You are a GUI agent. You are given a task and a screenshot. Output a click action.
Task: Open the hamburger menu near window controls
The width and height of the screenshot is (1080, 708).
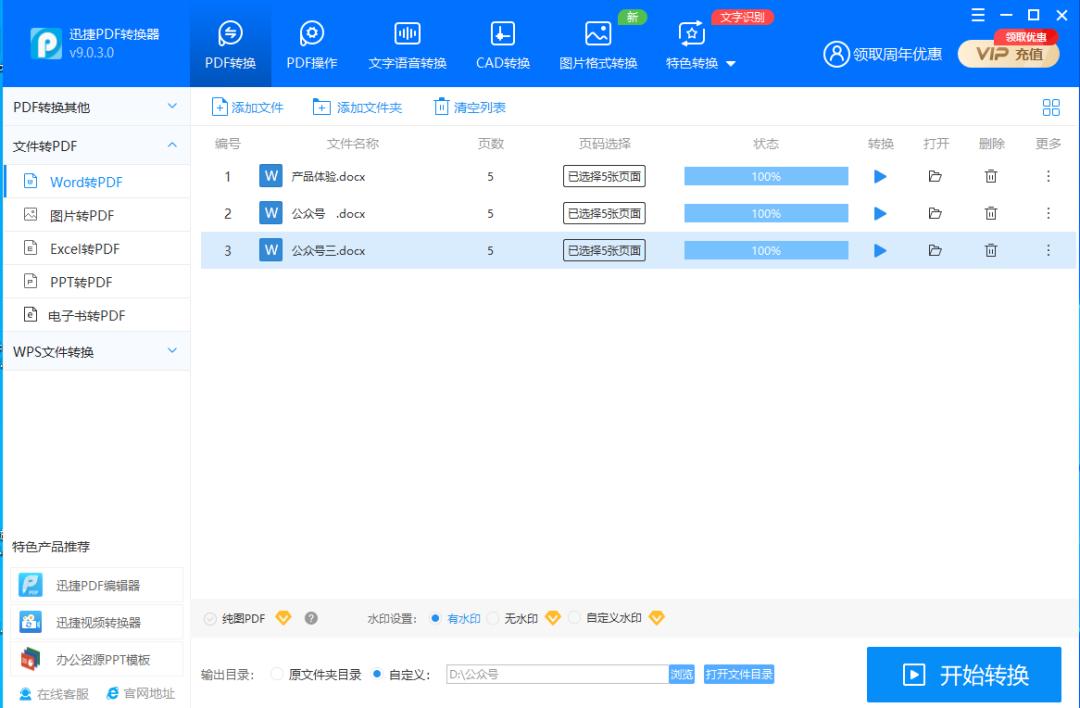pos(978,15)
